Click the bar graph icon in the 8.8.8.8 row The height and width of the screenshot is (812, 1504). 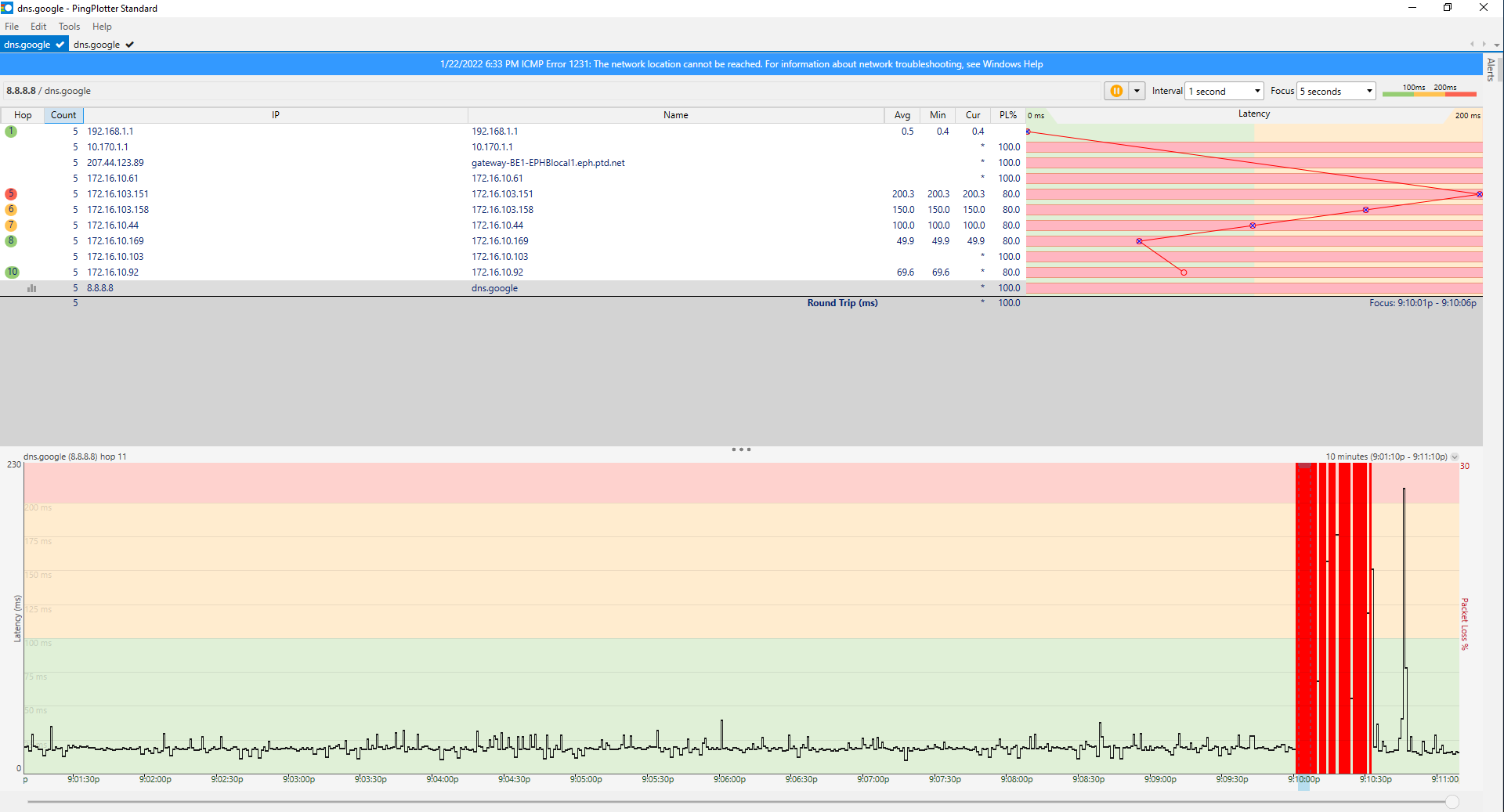(31, 288)
